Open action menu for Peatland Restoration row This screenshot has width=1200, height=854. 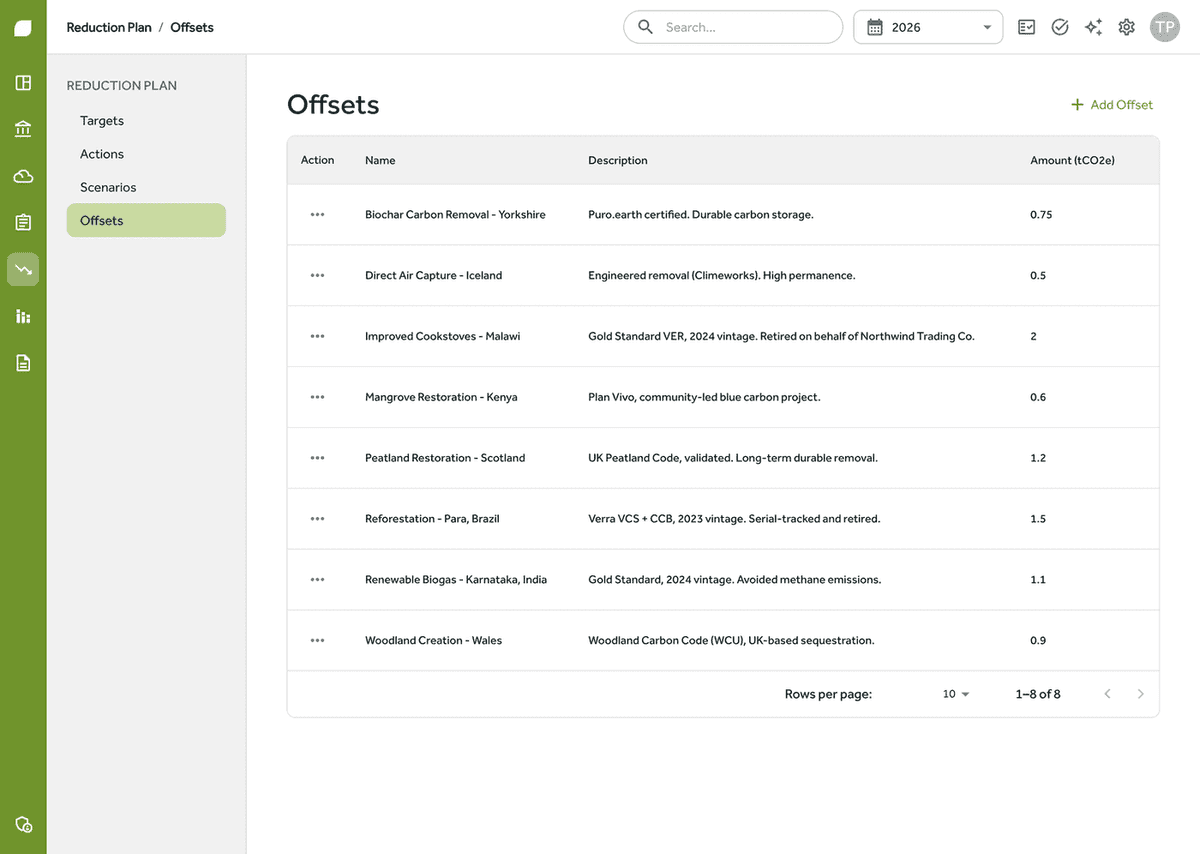(x=317, y=458)
